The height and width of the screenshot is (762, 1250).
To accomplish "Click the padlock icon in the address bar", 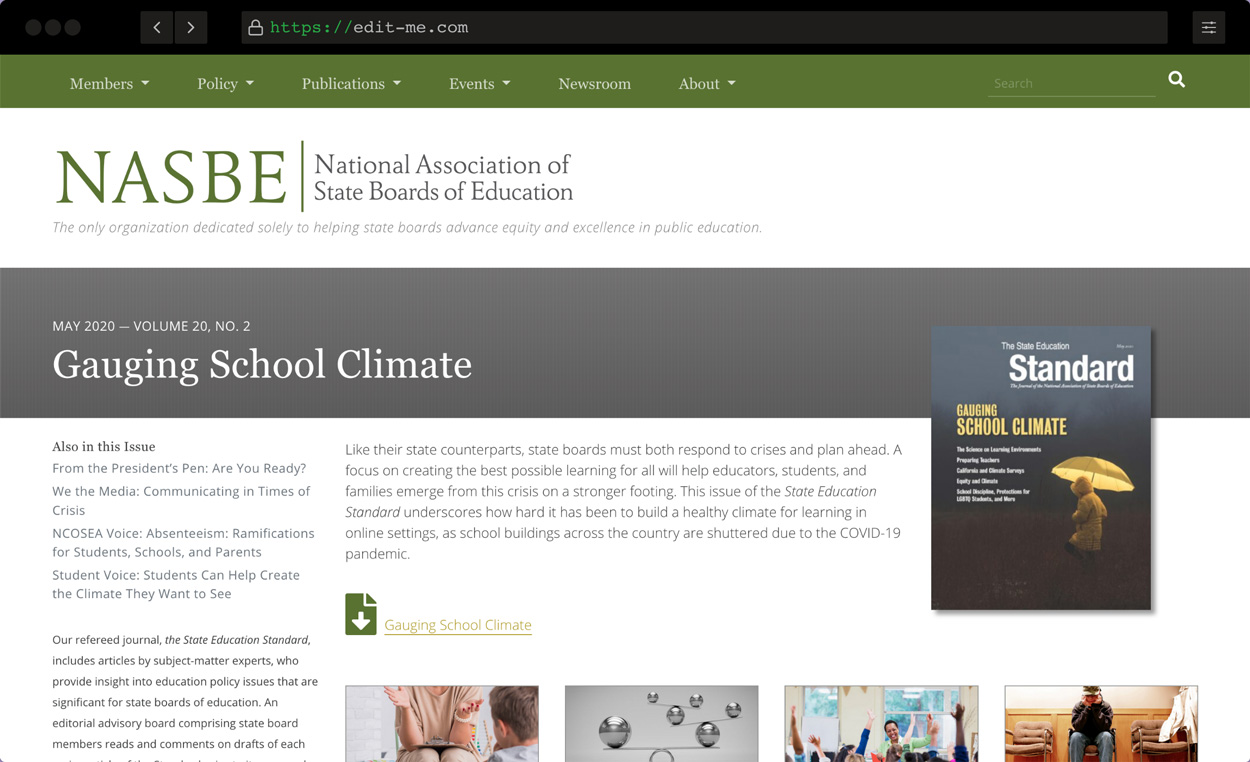I will [x=254, y=27].
